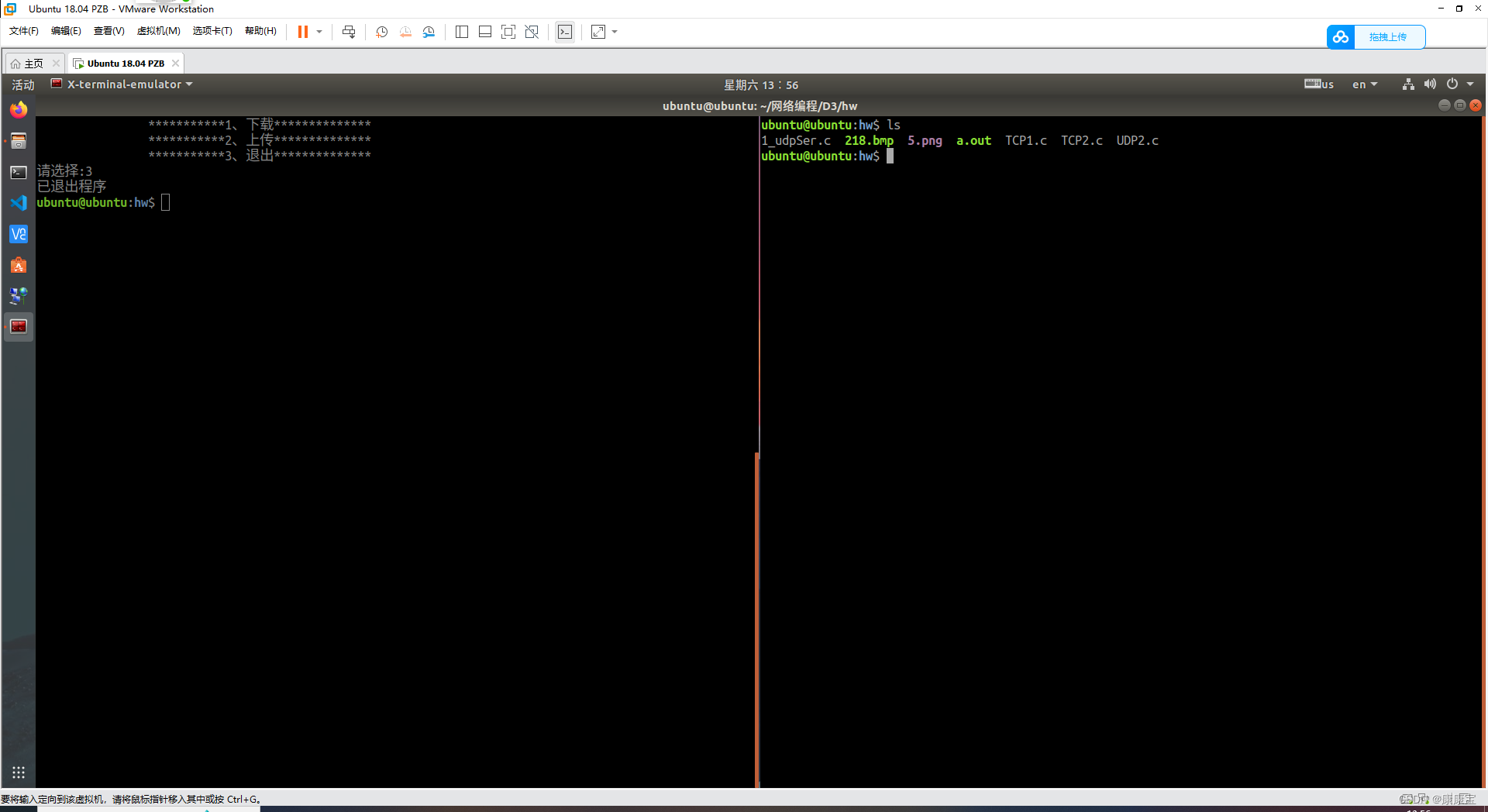Open the 选项卡(T) menu
This screenshot has width=1488, height=812.
[212, 31]
